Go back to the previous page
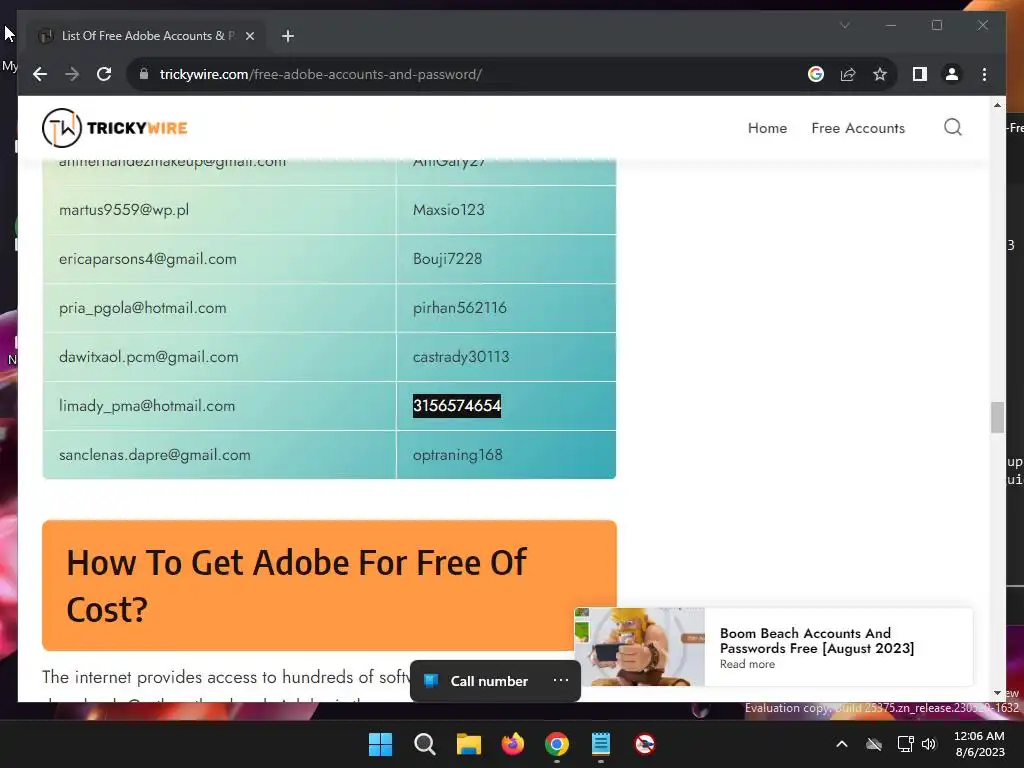 (40, 74)
